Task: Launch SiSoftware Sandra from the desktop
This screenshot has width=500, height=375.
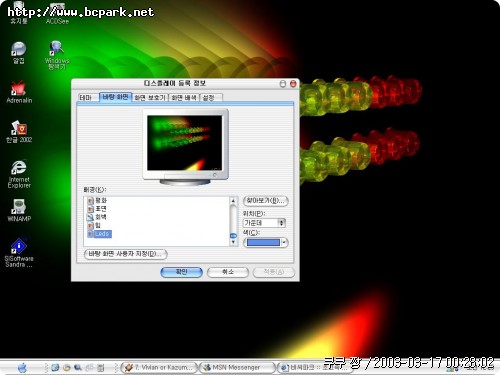Action: 19,253
